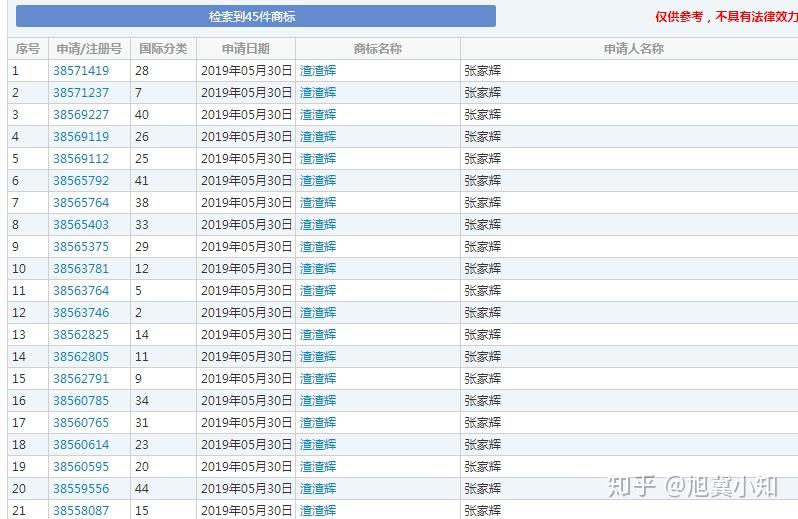This screenshot has height=519, width=798.
Task: Open registration number 38565375 link
Action: pos(81,247)
